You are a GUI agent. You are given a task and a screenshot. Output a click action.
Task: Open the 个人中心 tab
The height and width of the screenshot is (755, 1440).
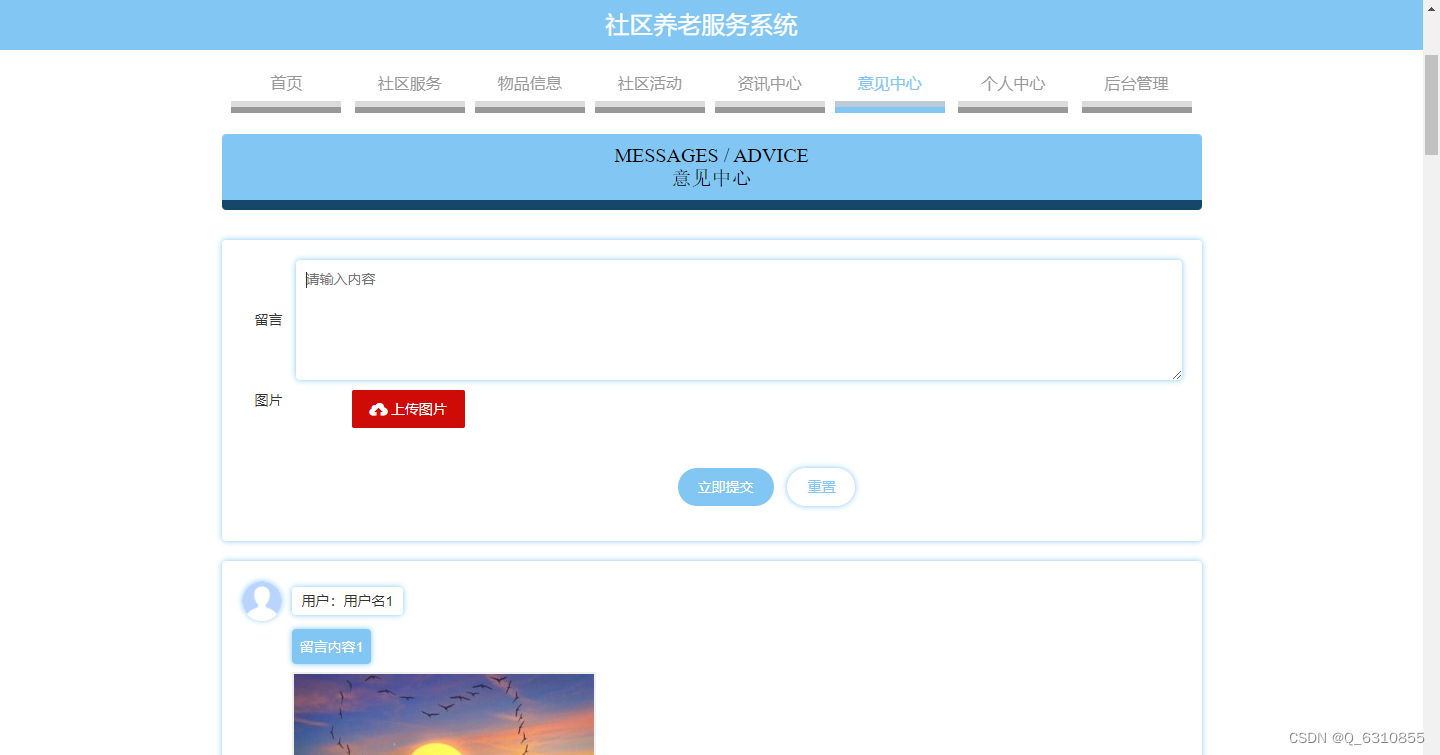pyautogui.click(x=1012, y=84)
